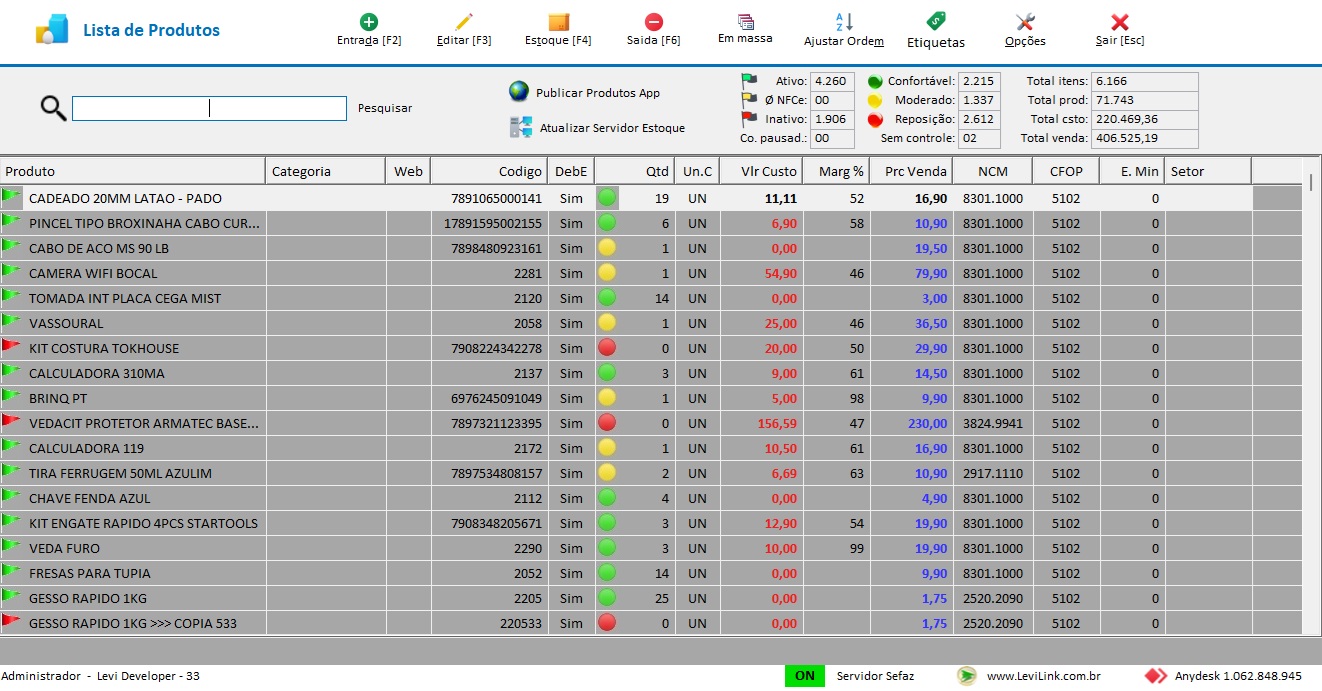1322x691 pixels.
Task: Click the red X Sair icon
Action: point(1120,22)
